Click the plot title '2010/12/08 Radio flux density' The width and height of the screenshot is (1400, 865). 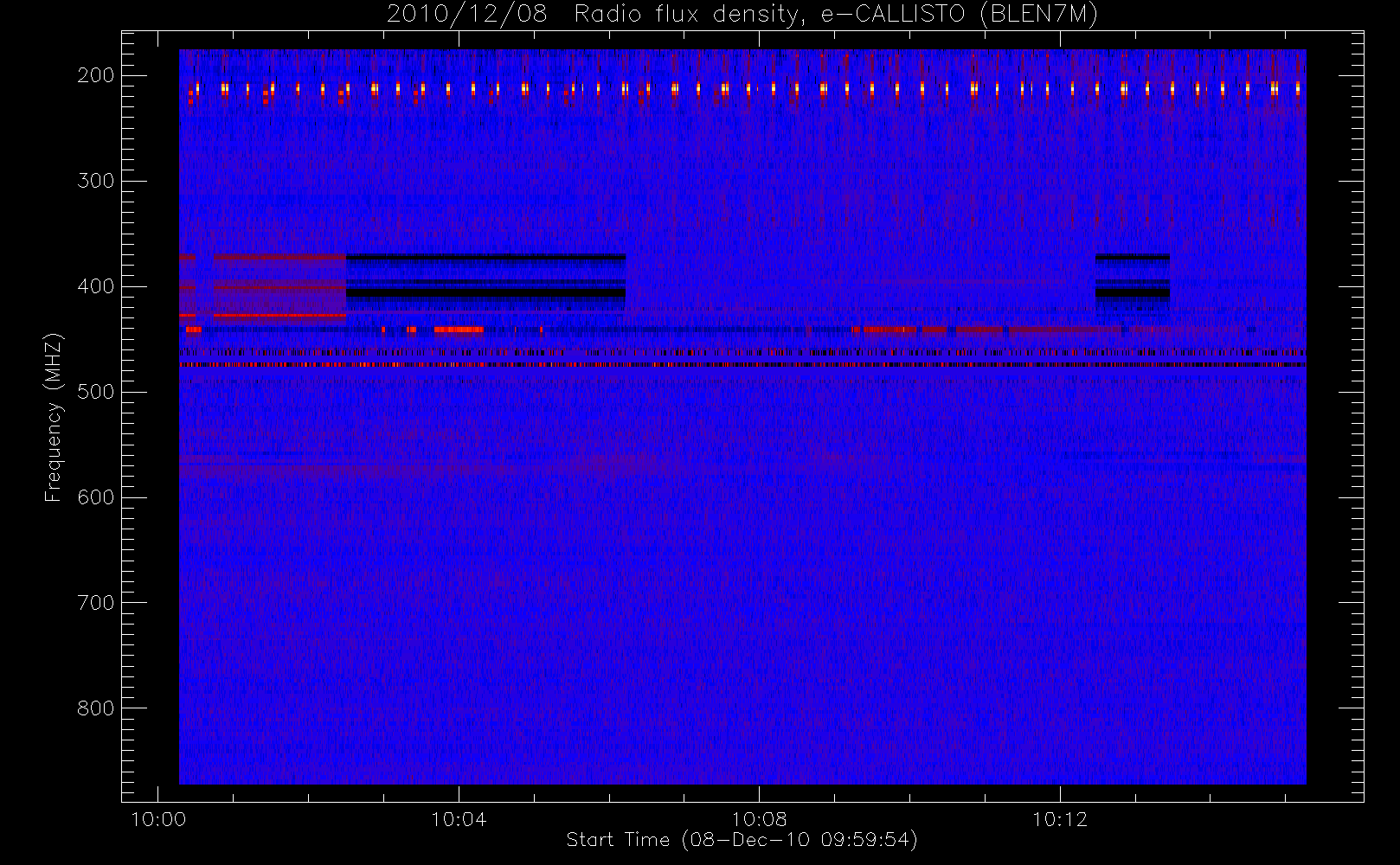click(742, 15)
